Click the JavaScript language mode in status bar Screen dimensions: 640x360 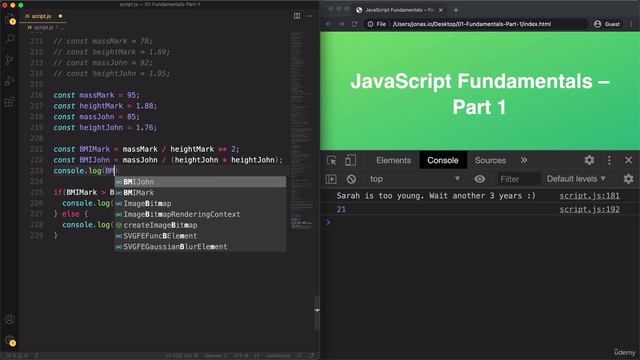[278, 356]
